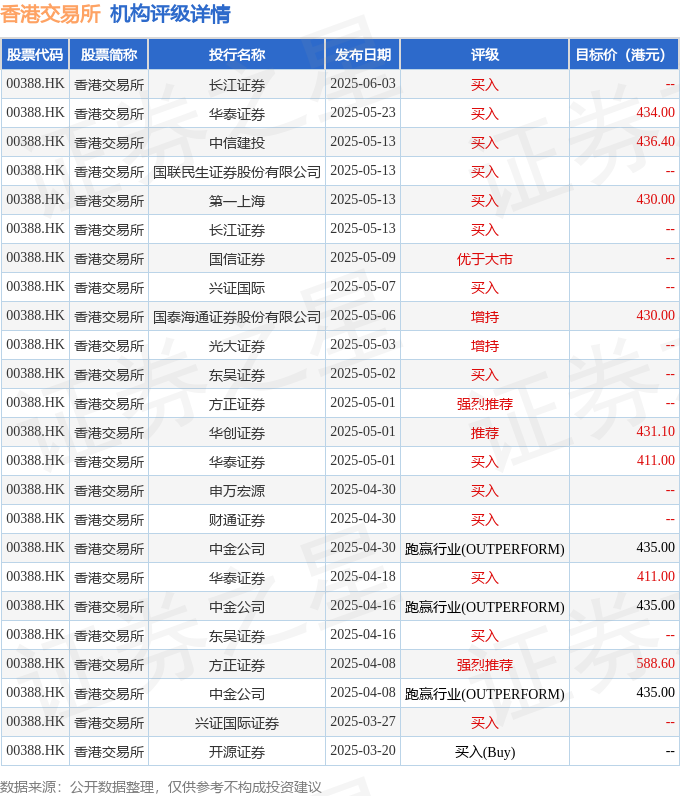Click the 财通证券 broker cell

tap(237, 520)
